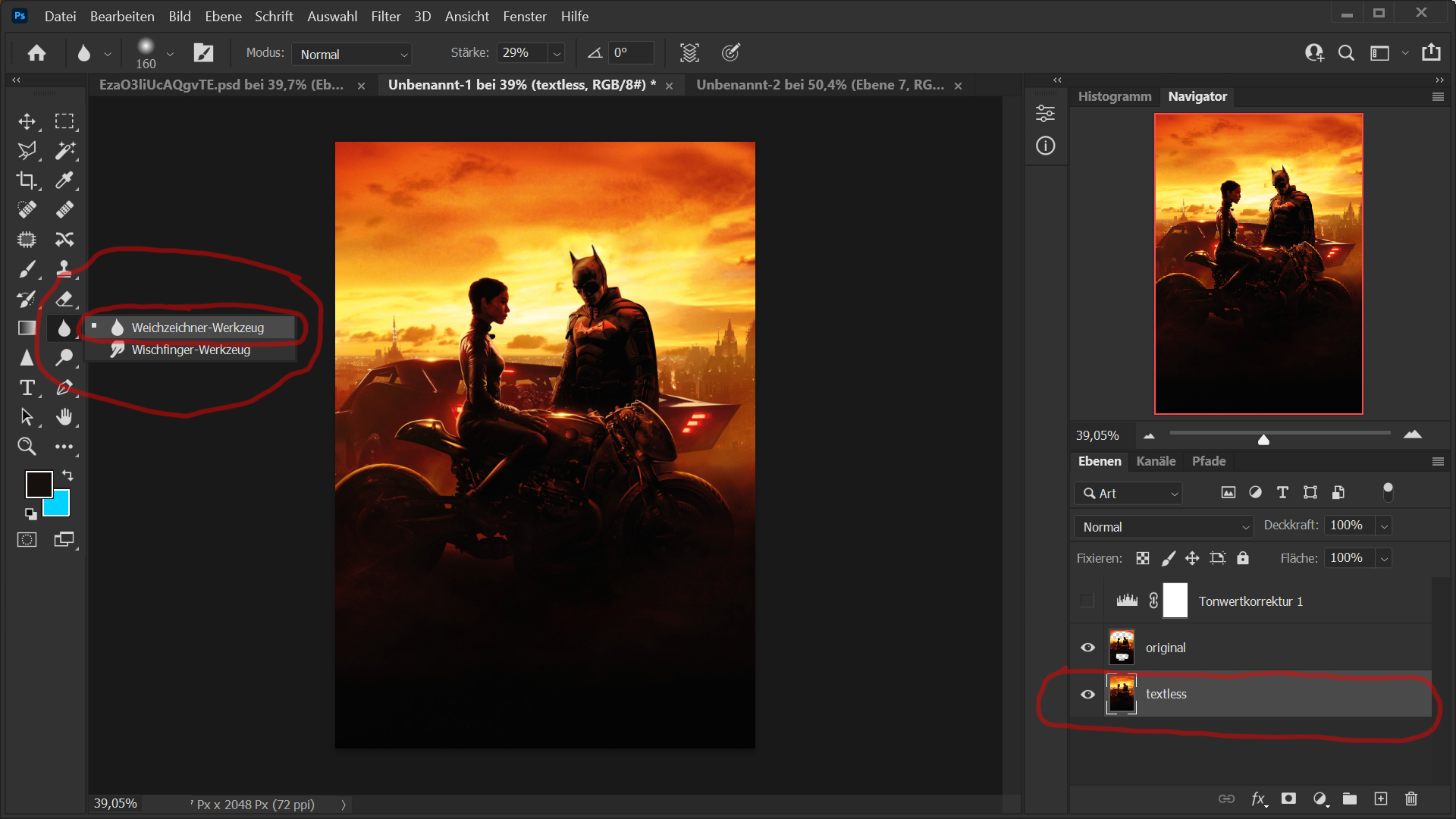Select the Zoom tool
Screen dimensions: 1456x819
[27, 447]
